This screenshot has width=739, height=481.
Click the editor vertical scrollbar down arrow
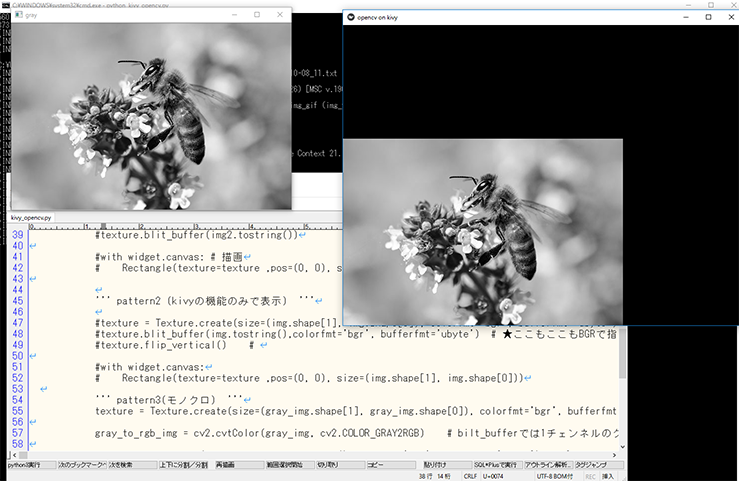click(x=622, y=447)
